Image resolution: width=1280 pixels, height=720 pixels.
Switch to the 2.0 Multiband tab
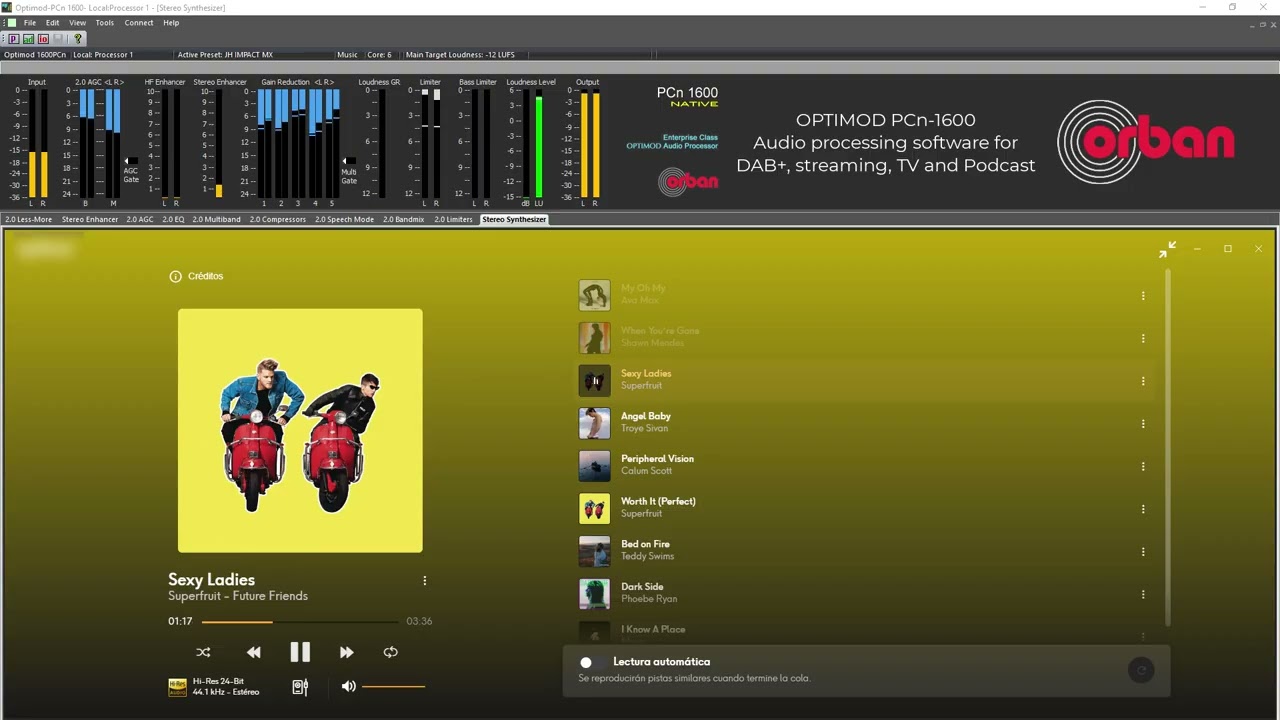[217, 219]
